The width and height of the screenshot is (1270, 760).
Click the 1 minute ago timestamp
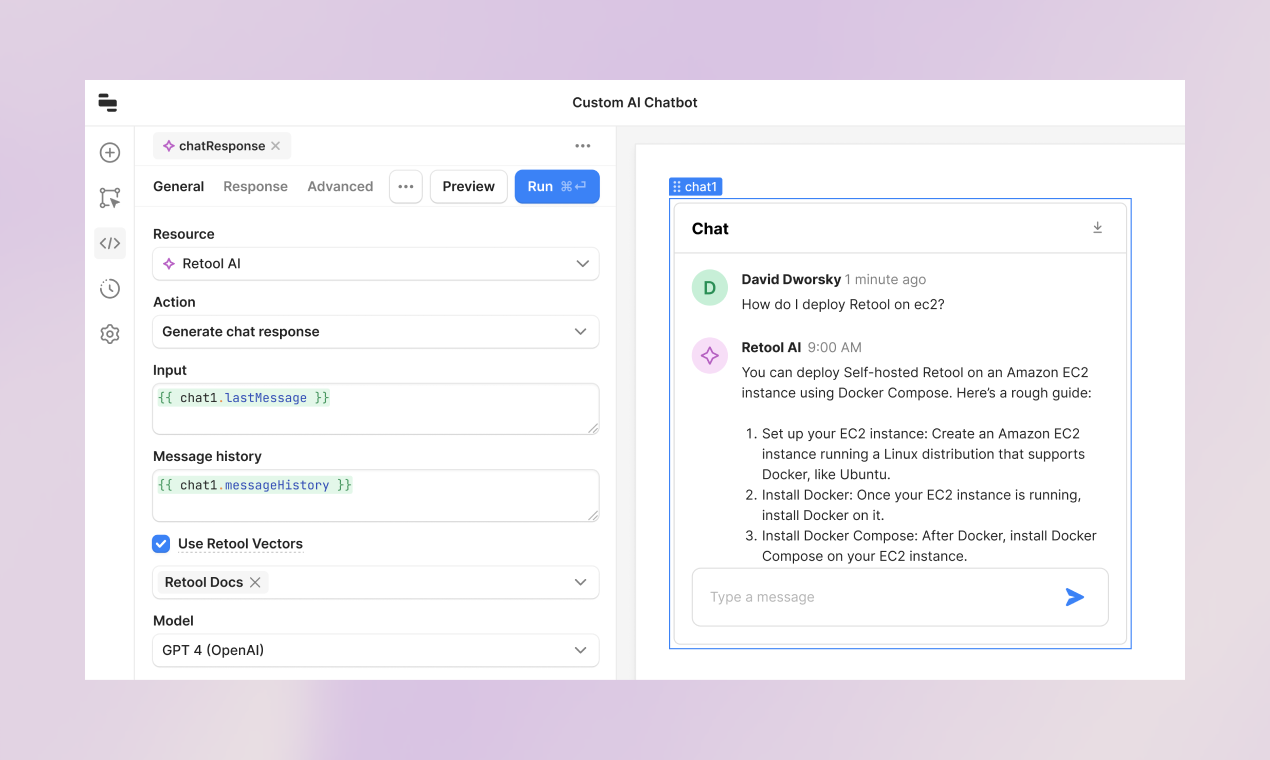click(885, 280)
